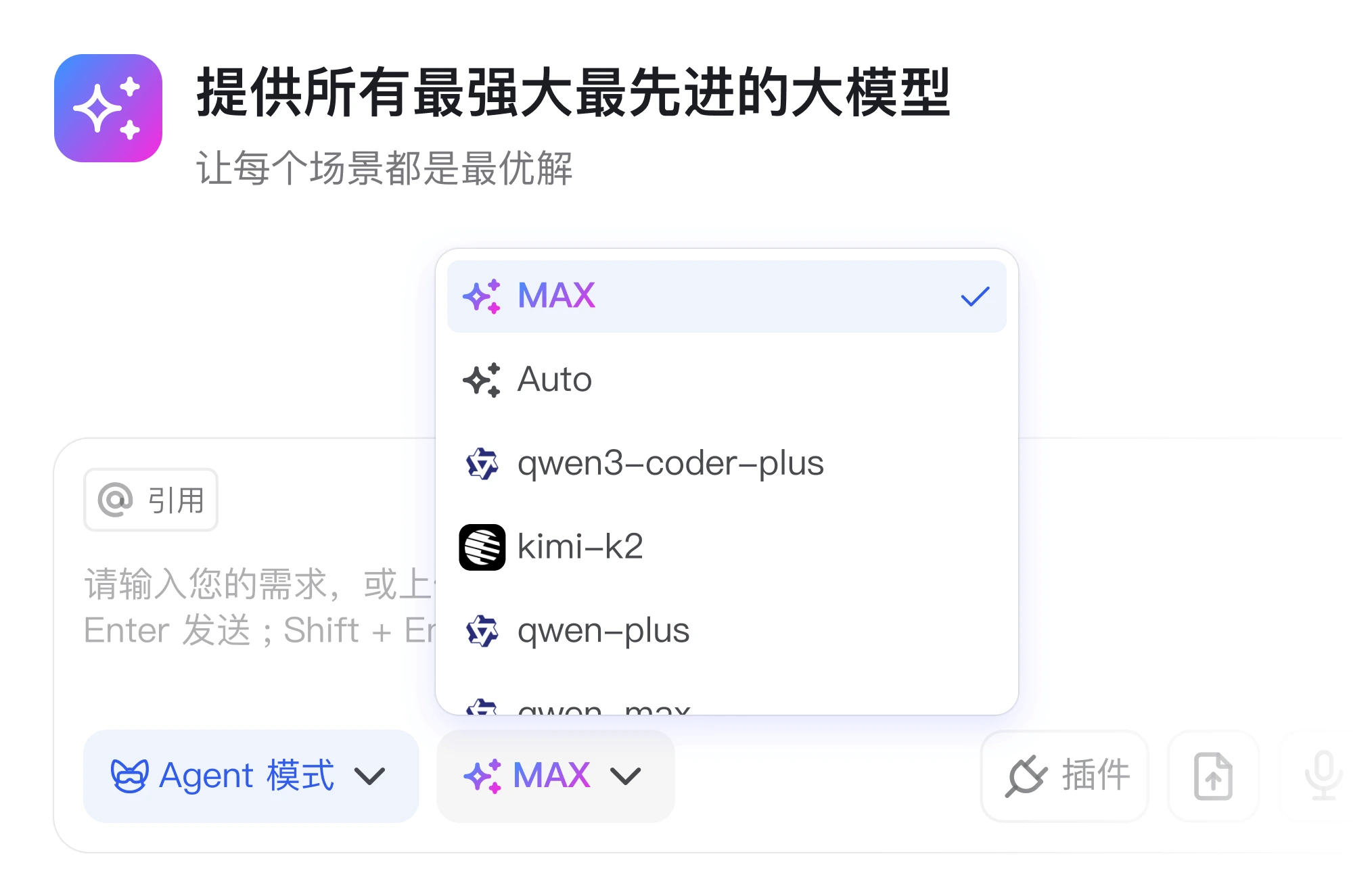This screenshot has width=1372, height=896.
Task: Click the file upload icon
Action: point(1213,776)
